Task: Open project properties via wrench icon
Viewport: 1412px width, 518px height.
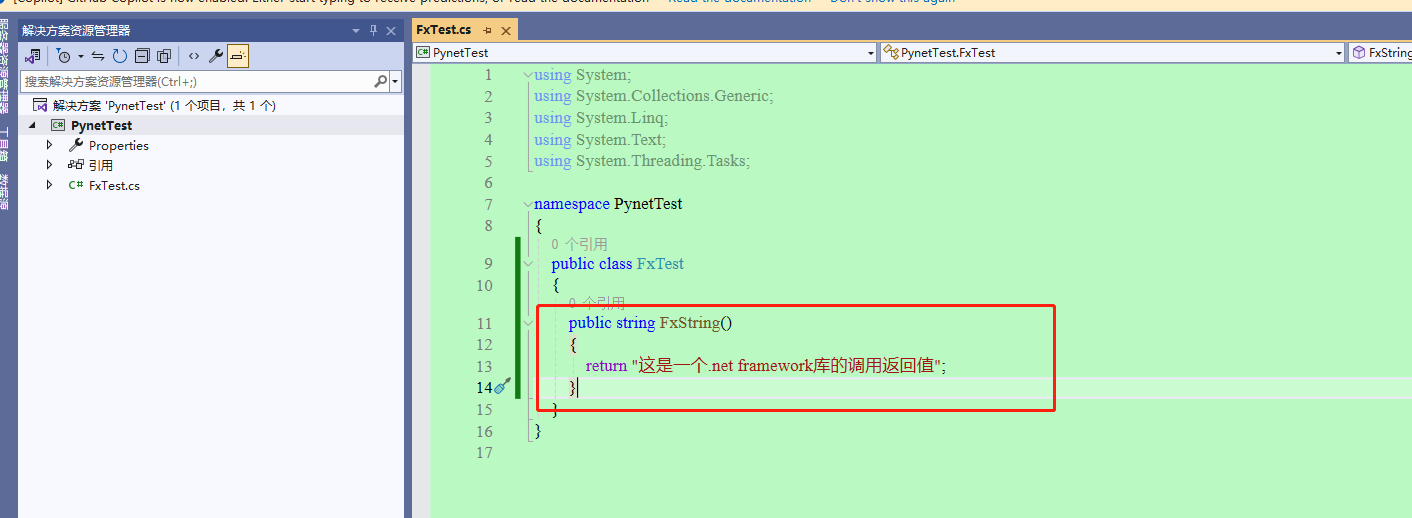Action: coord(215,56)
